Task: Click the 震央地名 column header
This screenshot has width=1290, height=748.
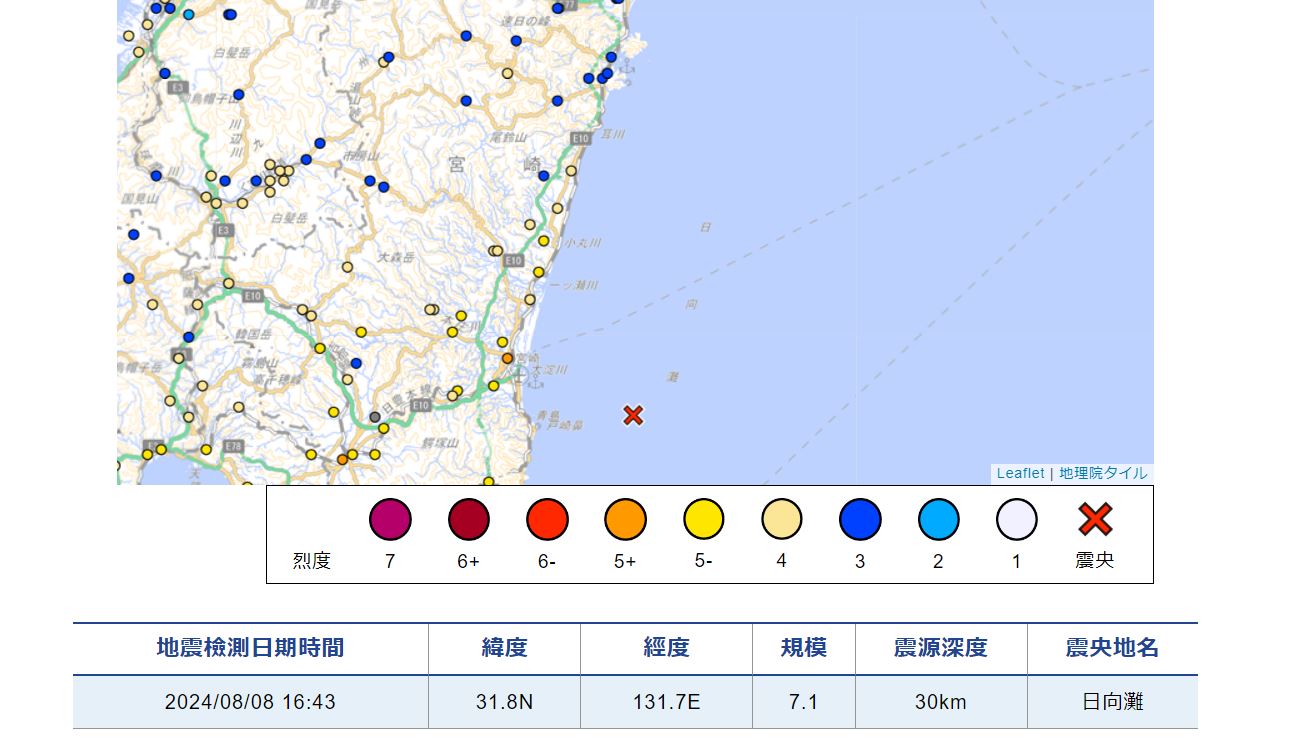Action: [1112, 648]
